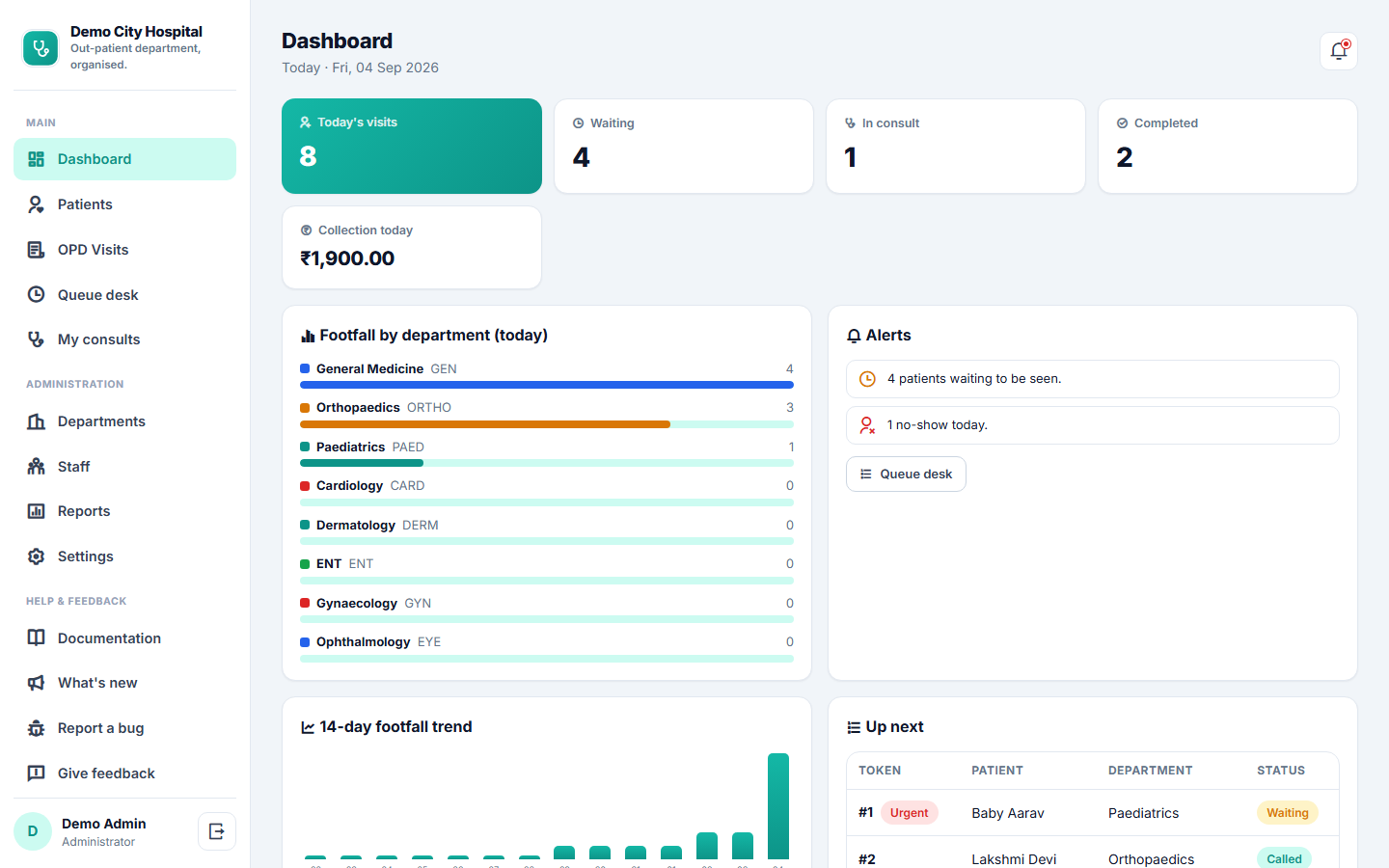The image size is (1389, 868).
Task: Click the Collection today ₹1,900.00 card
Action: click(412, 247)
